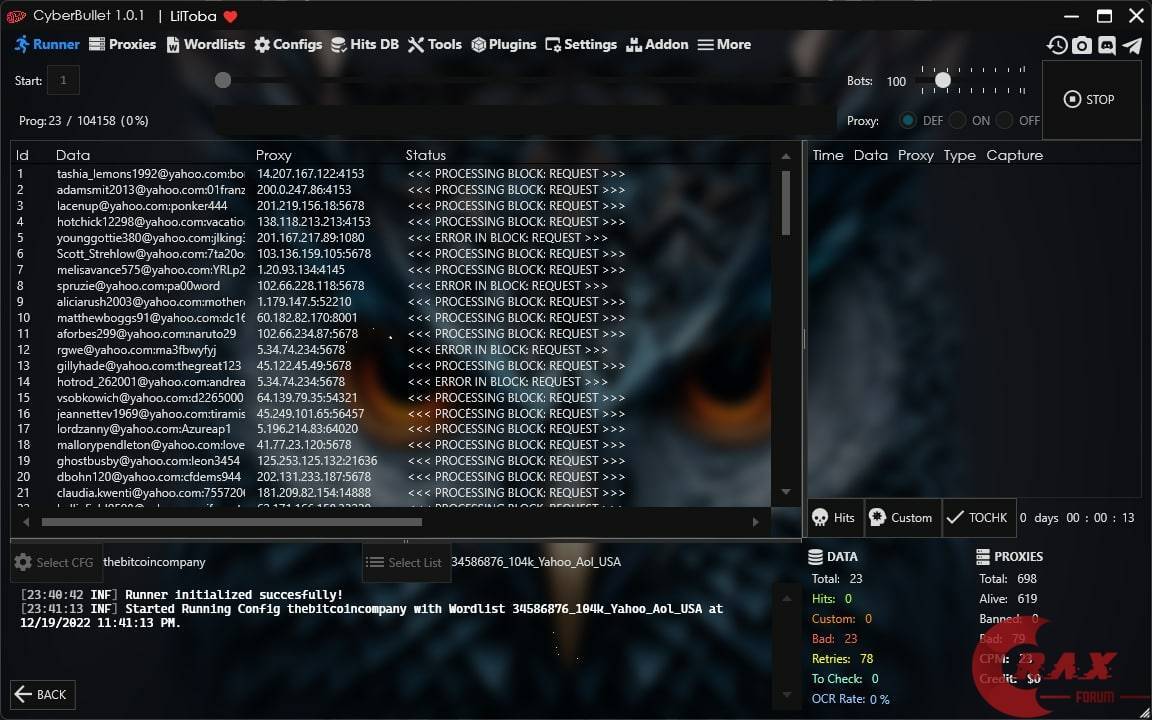This screenshot has height=720, width=1152.
Task: Click the Prog: 23 / 104158 progress text
Action: point(84,120)
